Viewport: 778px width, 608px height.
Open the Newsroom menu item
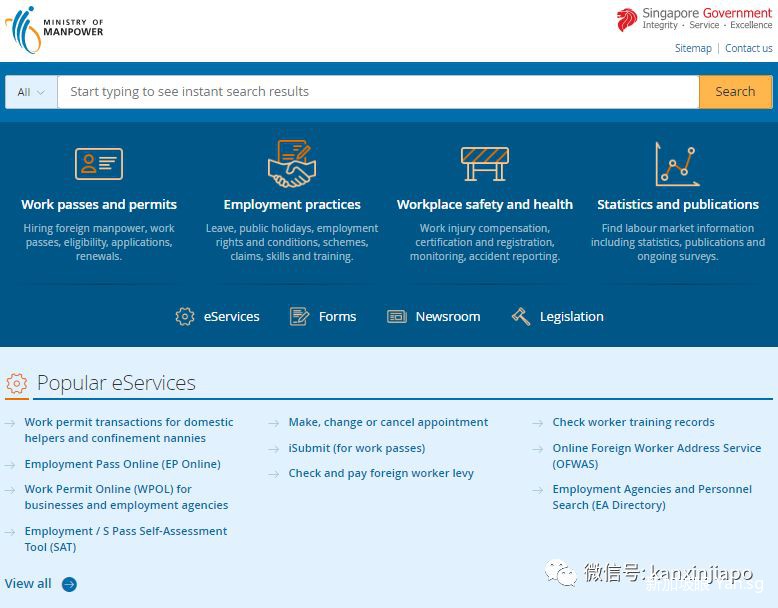click(447, 317)
